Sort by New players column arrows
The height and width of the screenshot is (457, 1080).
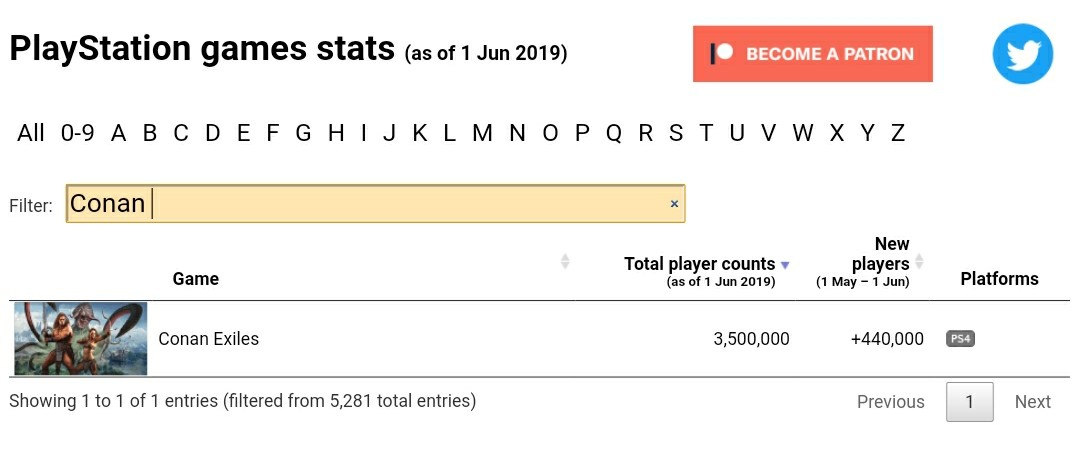(x=919, y=262)
